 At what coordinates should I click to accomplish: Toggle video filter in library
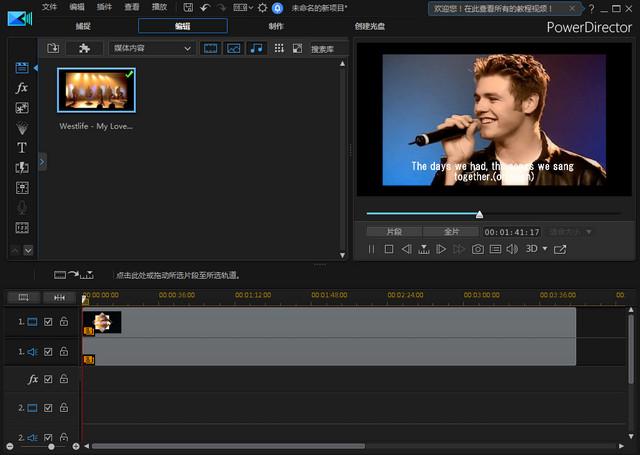tap(211, 48)
